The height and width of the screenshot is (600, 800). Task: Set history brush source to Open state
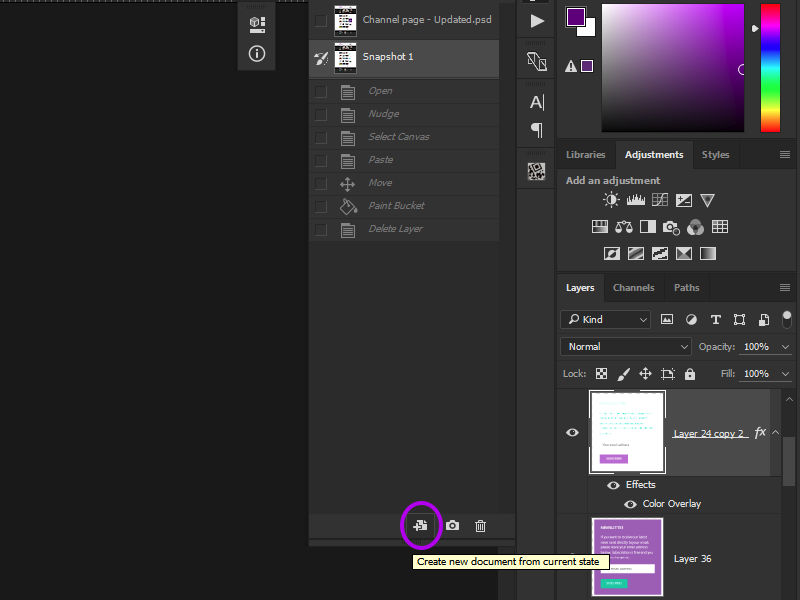(321, 91)
